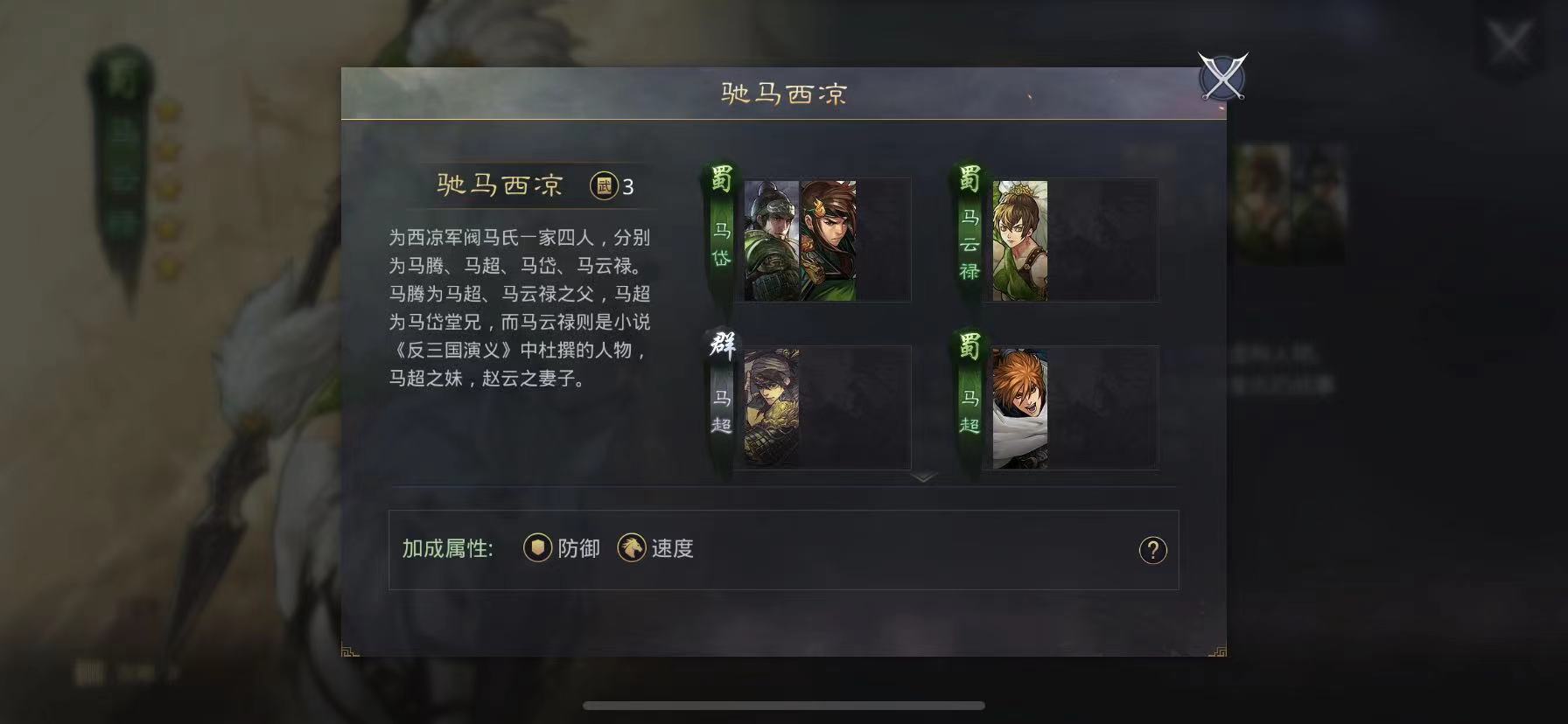Click the 速度 horse attribute icon

click(x=632, y=548)
